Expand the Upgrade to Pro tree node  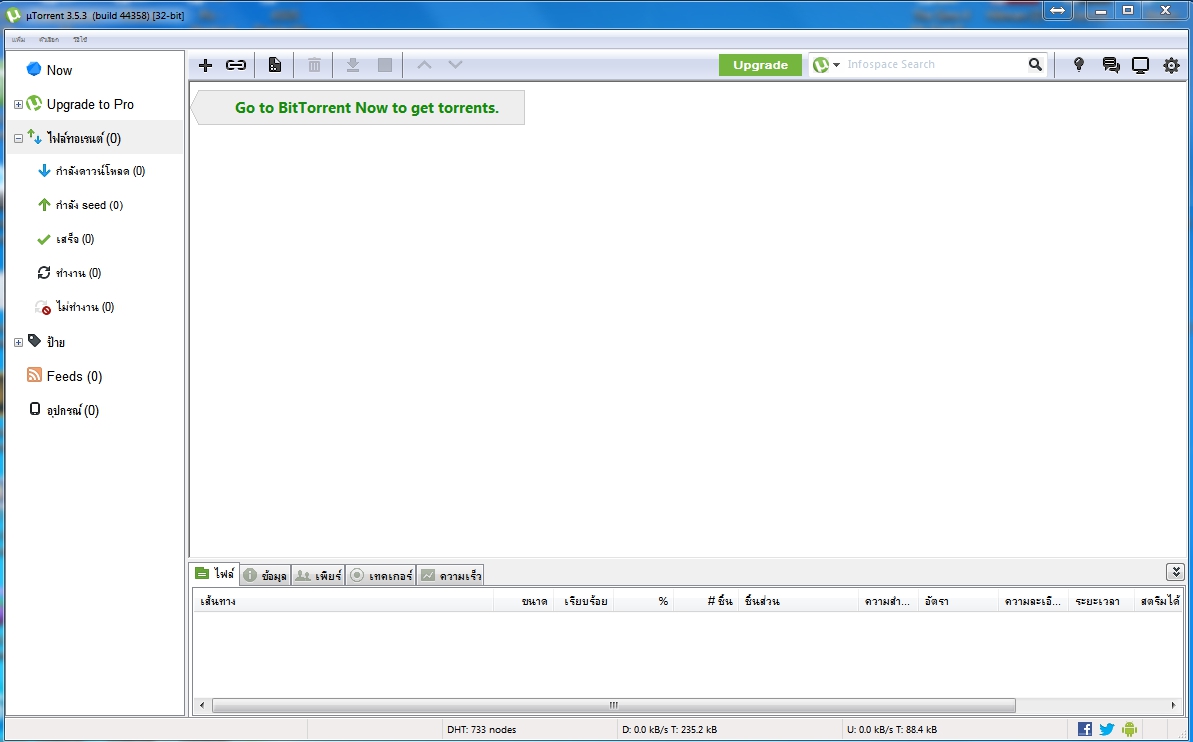[x=18, y=104]
